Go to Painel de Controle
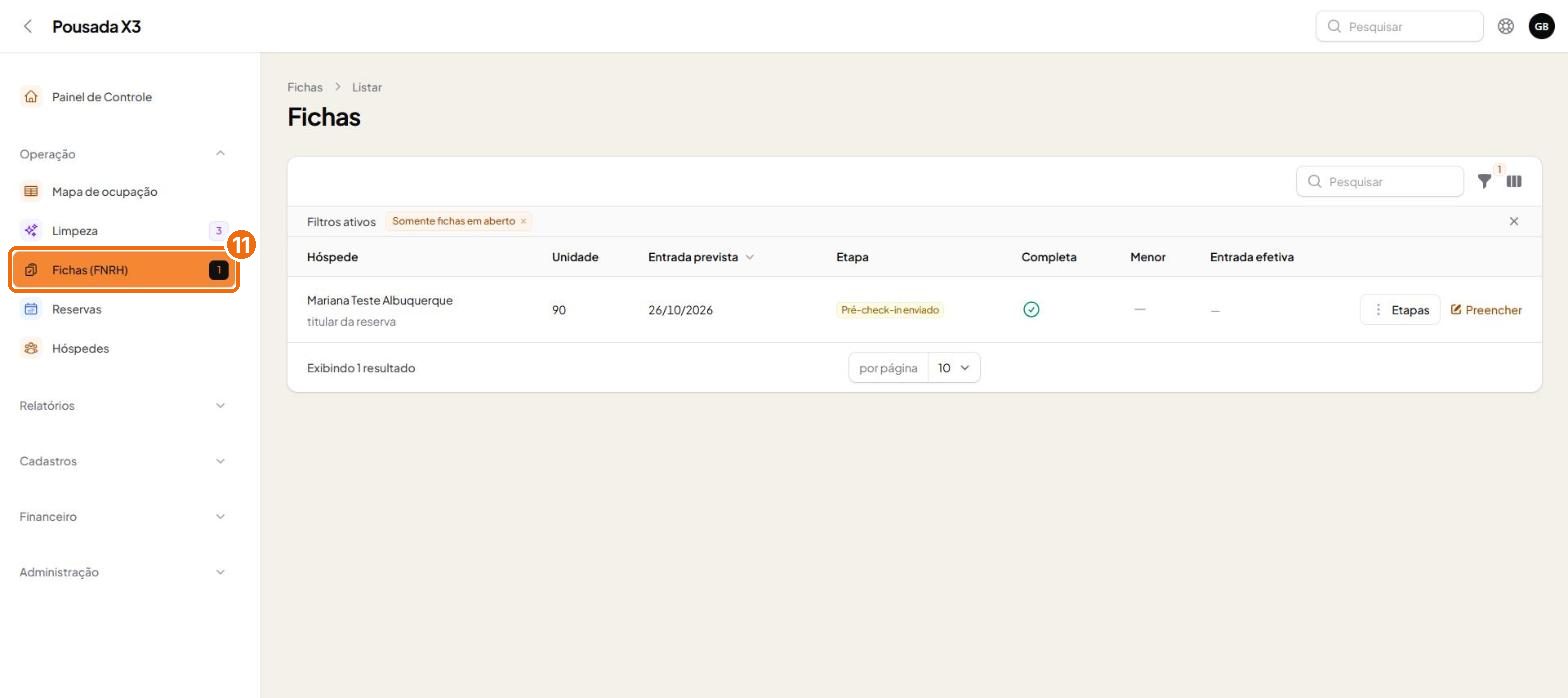 coord(124,97)
